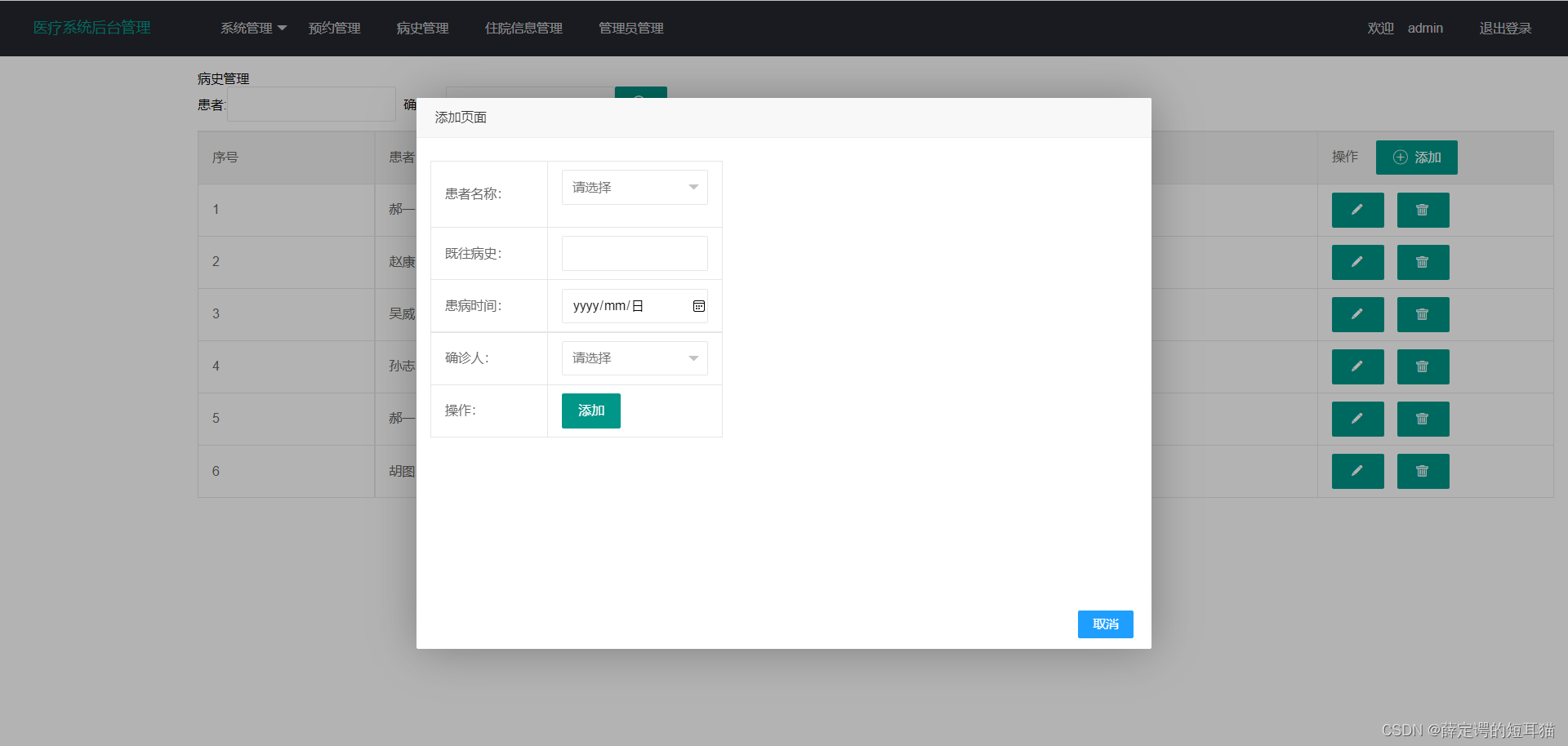Click the 确诊人: label in the form
This screenshot has width=1568, height=746.
point(467,358)
